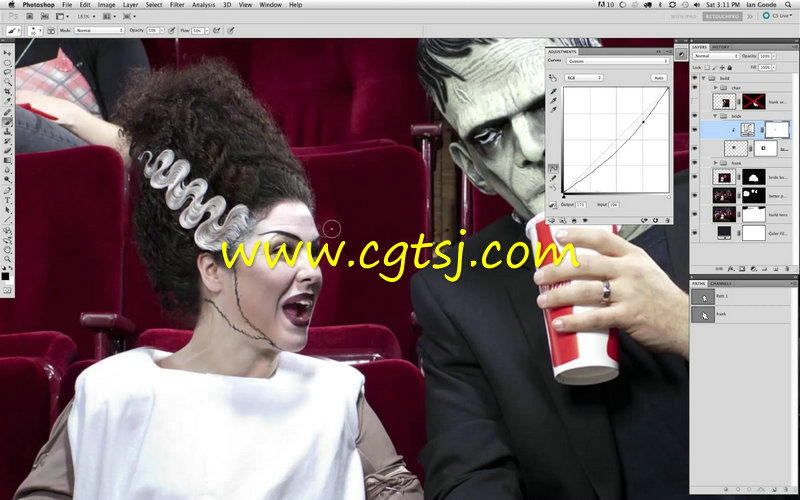Image resolution: width=800 pixels, height=500 pixels.
Task: Click the reset to defaults icon in Adjustments
Action: pyautogui.click(x=656, y=221)
